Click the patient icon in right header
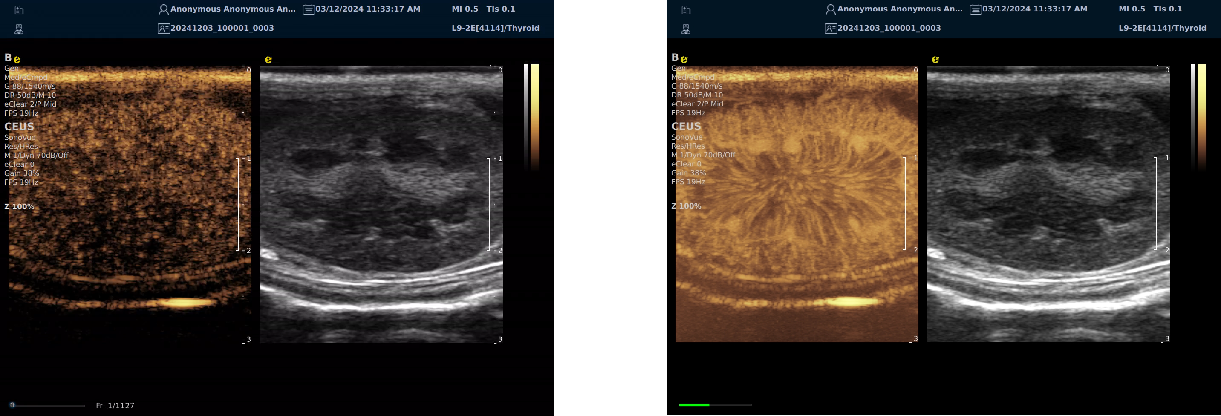 831,8
